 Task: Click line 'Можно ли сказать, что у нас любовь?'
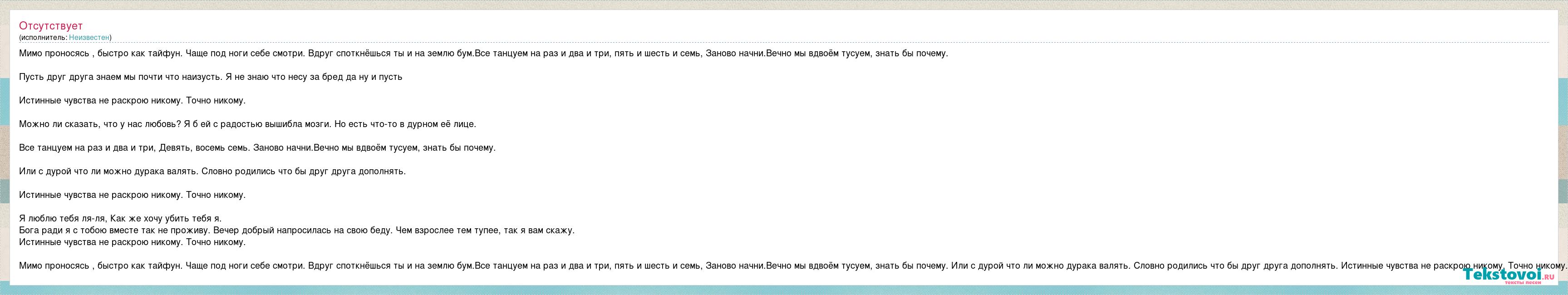247,124
